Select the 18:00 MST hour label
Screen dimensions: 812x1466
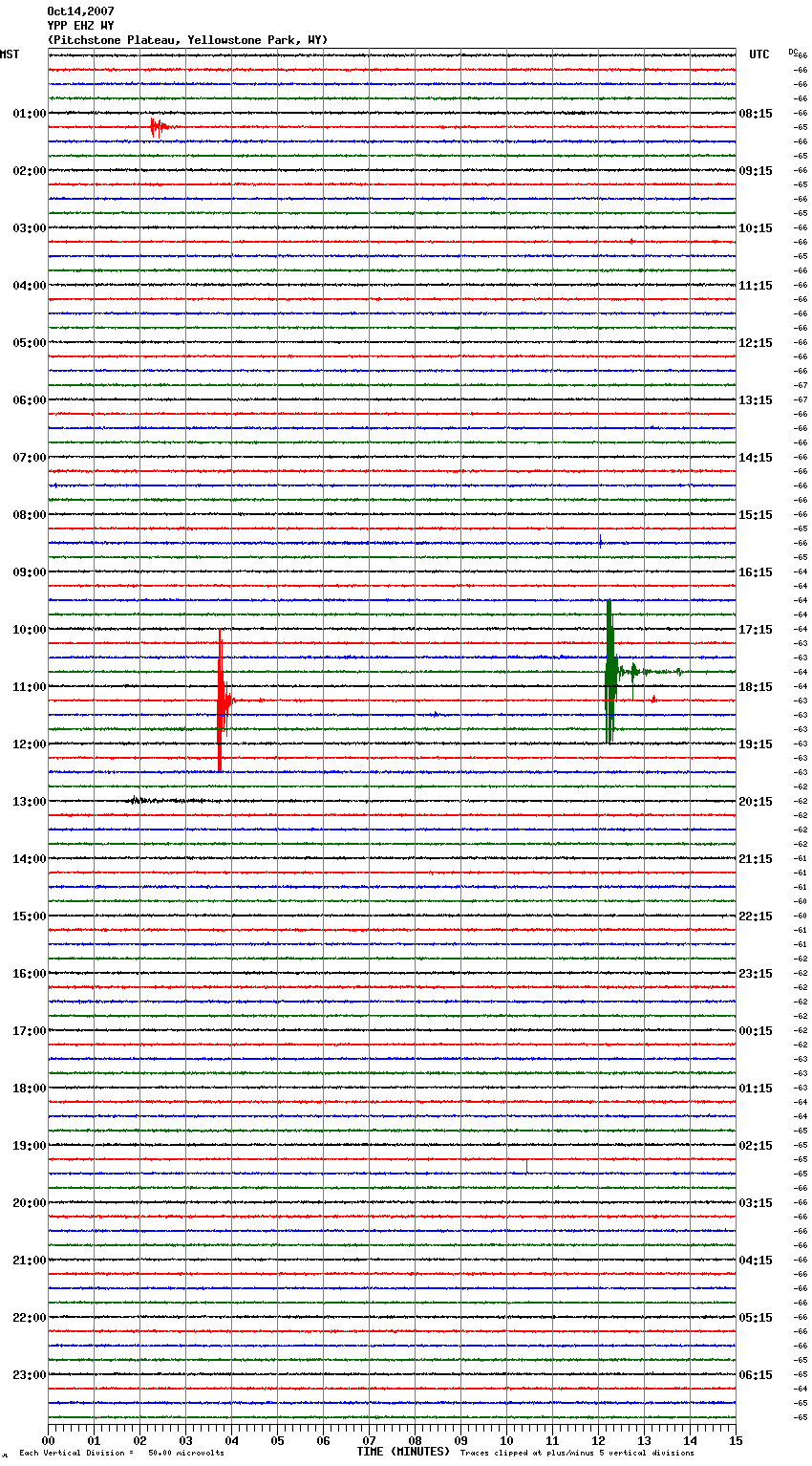[x=29, y=1089]
